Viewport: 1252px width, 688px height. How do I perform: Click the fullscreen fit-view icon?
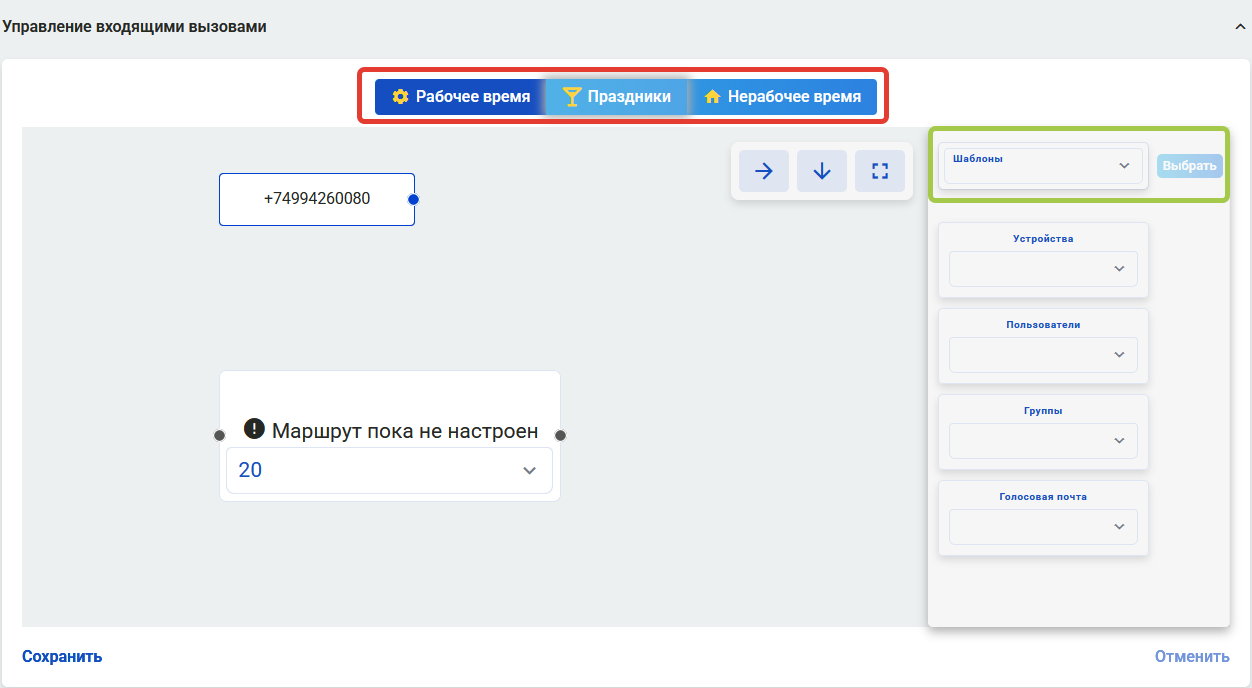880,171
